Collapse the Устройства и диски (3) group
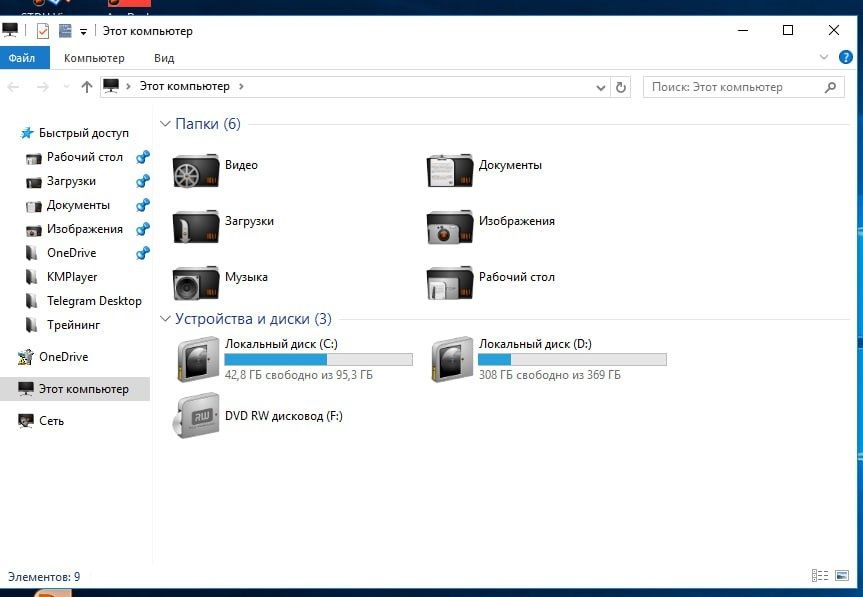The image size is (863, 597). click(x=165, y=319)
